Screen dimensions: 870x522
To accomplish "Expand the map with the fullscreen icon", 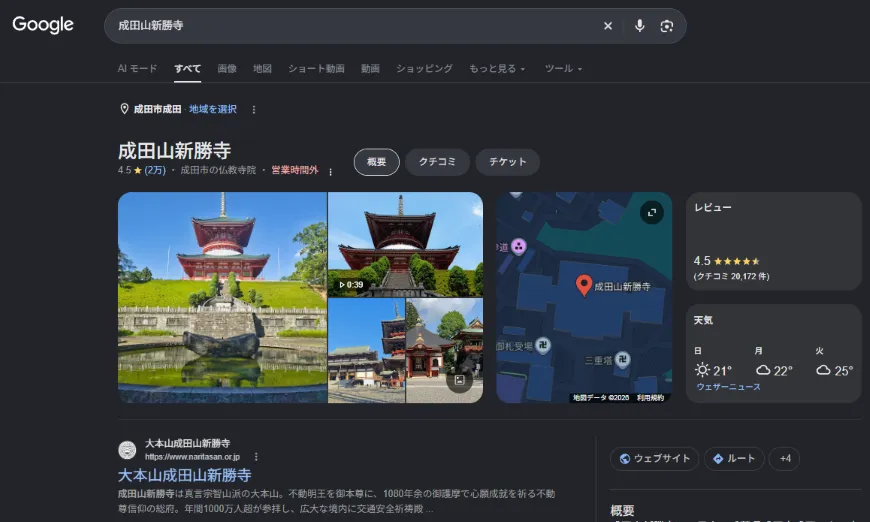I will [x=651, y=212].
